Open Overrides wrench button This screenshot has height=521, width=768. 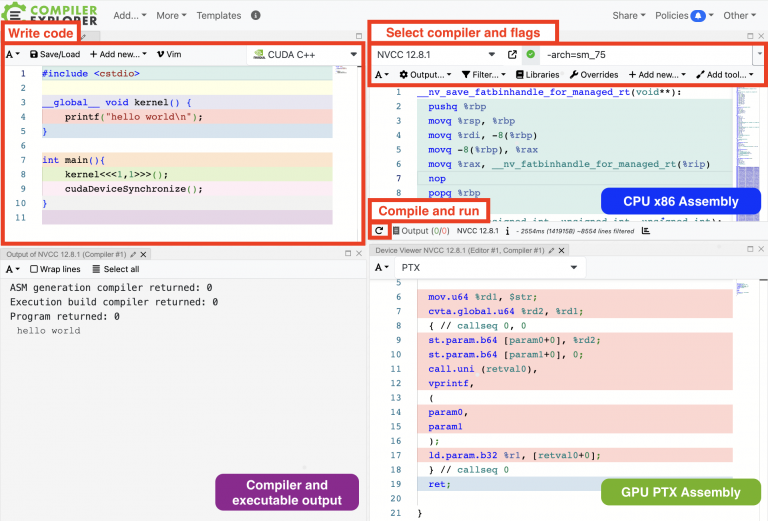click(x=594, y=74)
